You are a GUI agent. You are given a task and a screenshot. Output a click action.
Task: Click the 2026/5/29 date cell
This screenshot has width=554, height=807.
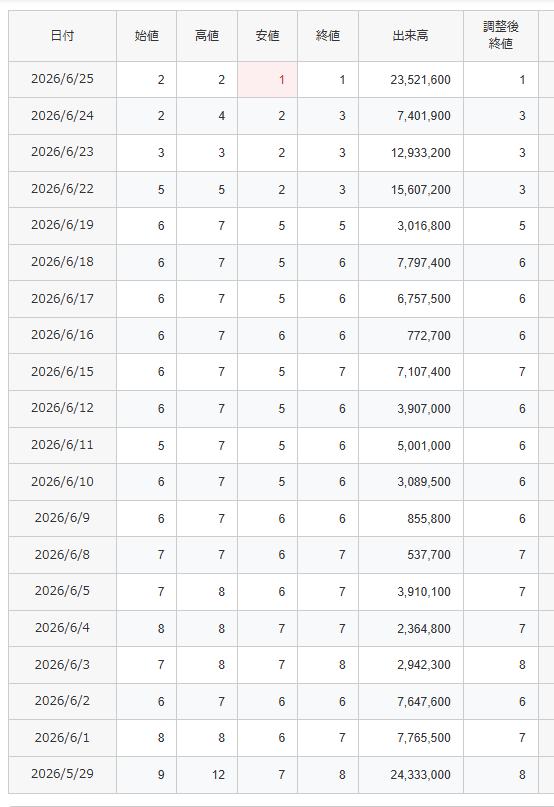pos(62,775)
